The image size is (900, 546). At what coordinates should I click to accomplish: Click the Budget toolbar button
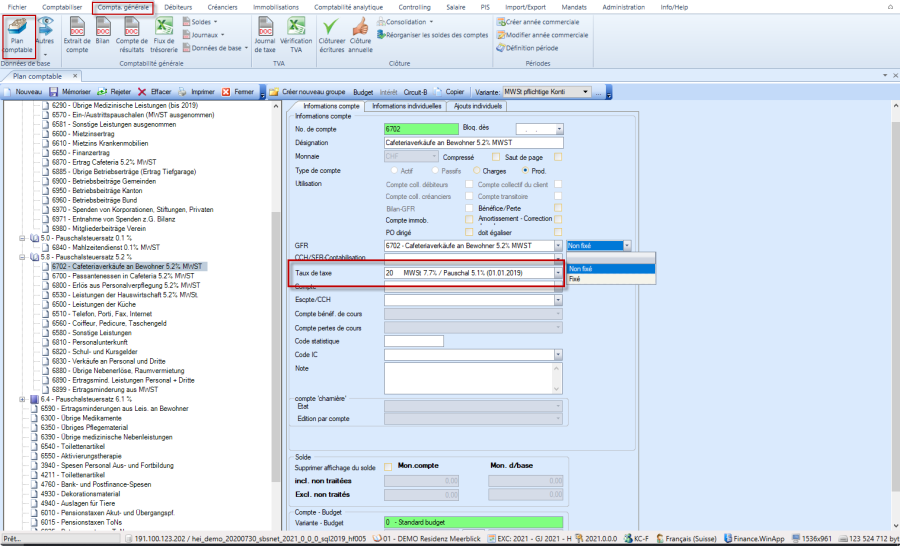pos(363,92)
